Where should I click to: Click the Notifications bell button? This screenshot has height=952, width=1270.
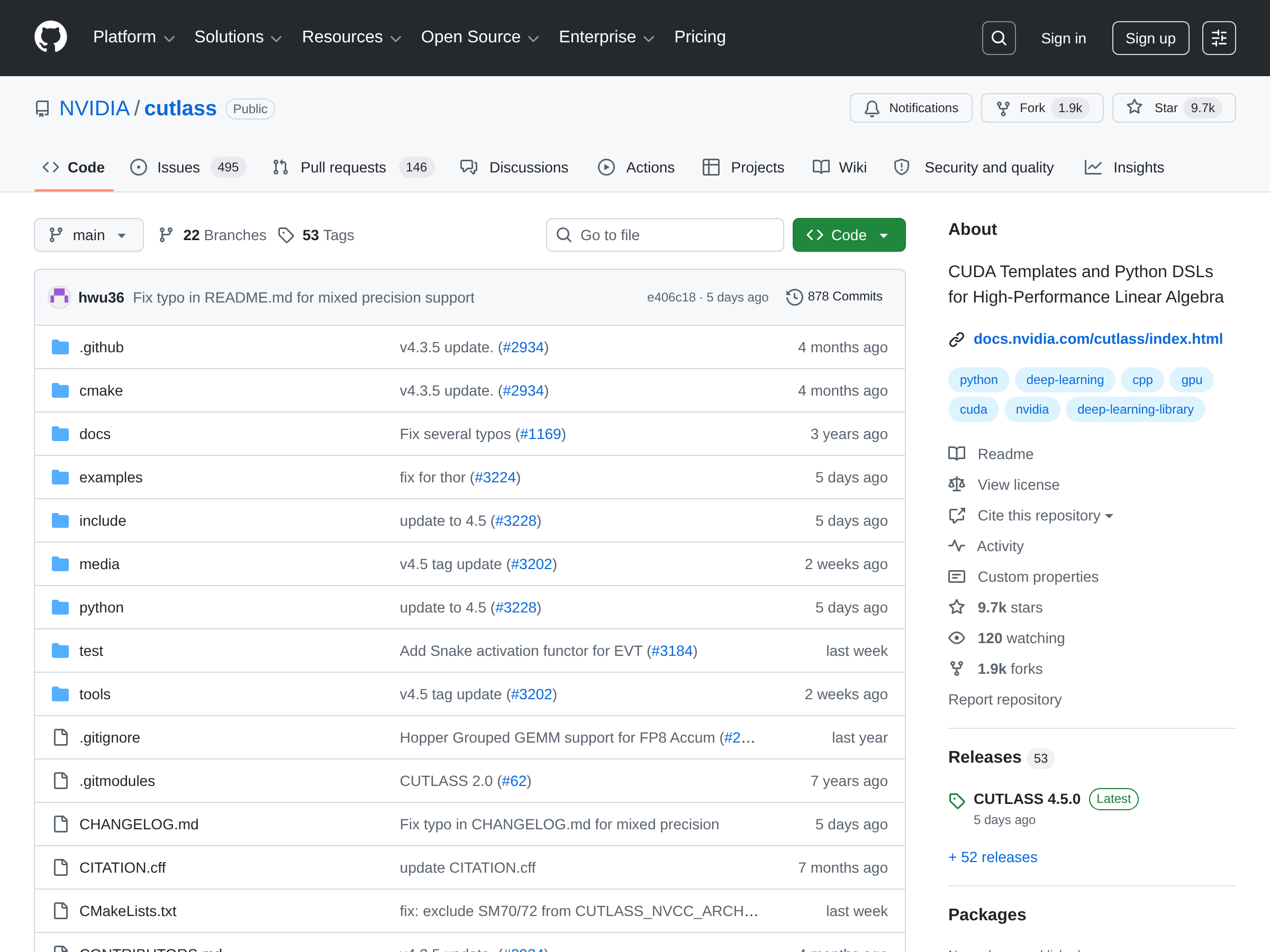[911, 108]
